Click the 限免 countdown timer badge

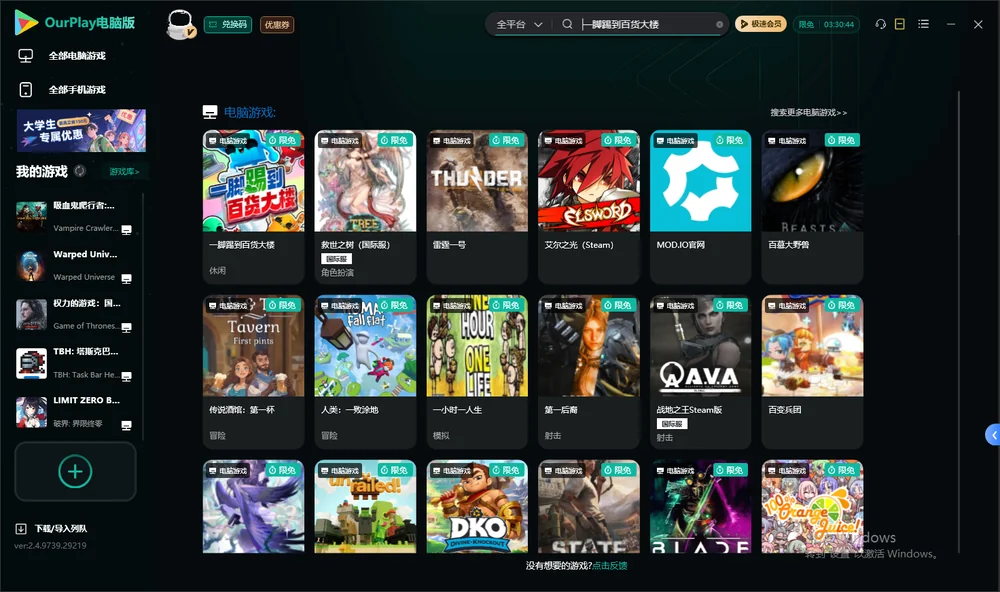pos(826,25)
